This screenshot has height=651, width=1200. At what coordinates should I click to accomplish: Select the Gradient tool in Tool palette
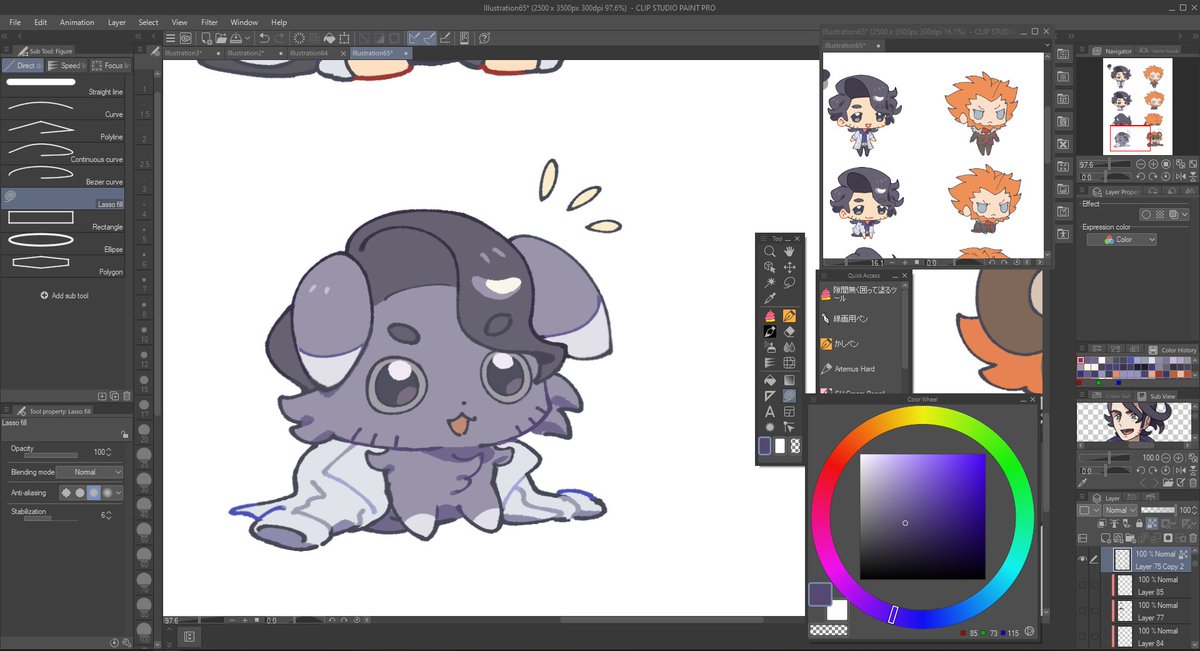click(789, 380)
